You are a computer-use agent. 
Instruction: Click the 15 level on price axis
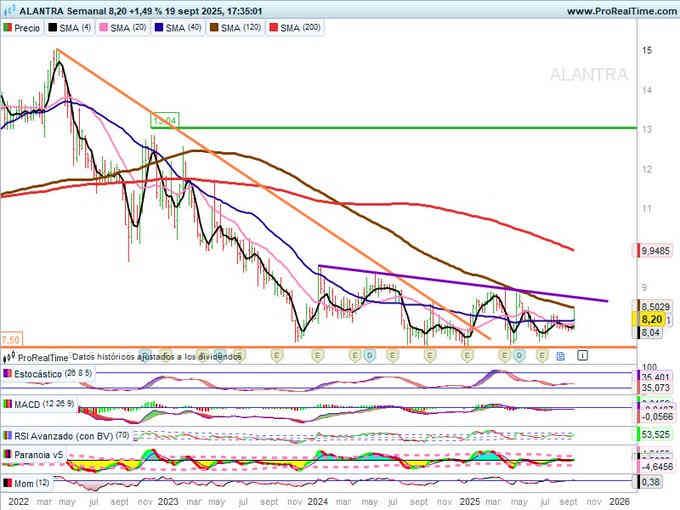tap(647, 50)
